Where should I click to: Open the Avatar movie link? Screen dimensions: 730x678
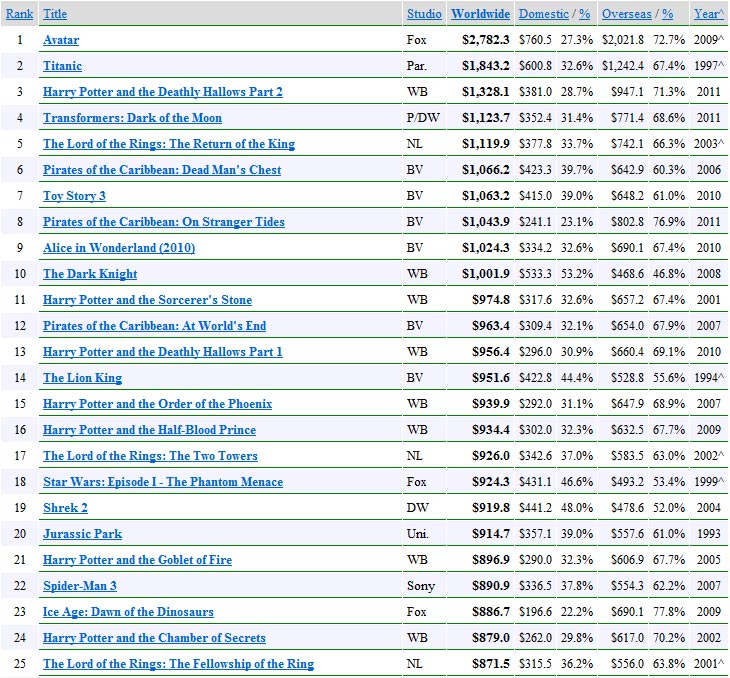coord(61,40)
